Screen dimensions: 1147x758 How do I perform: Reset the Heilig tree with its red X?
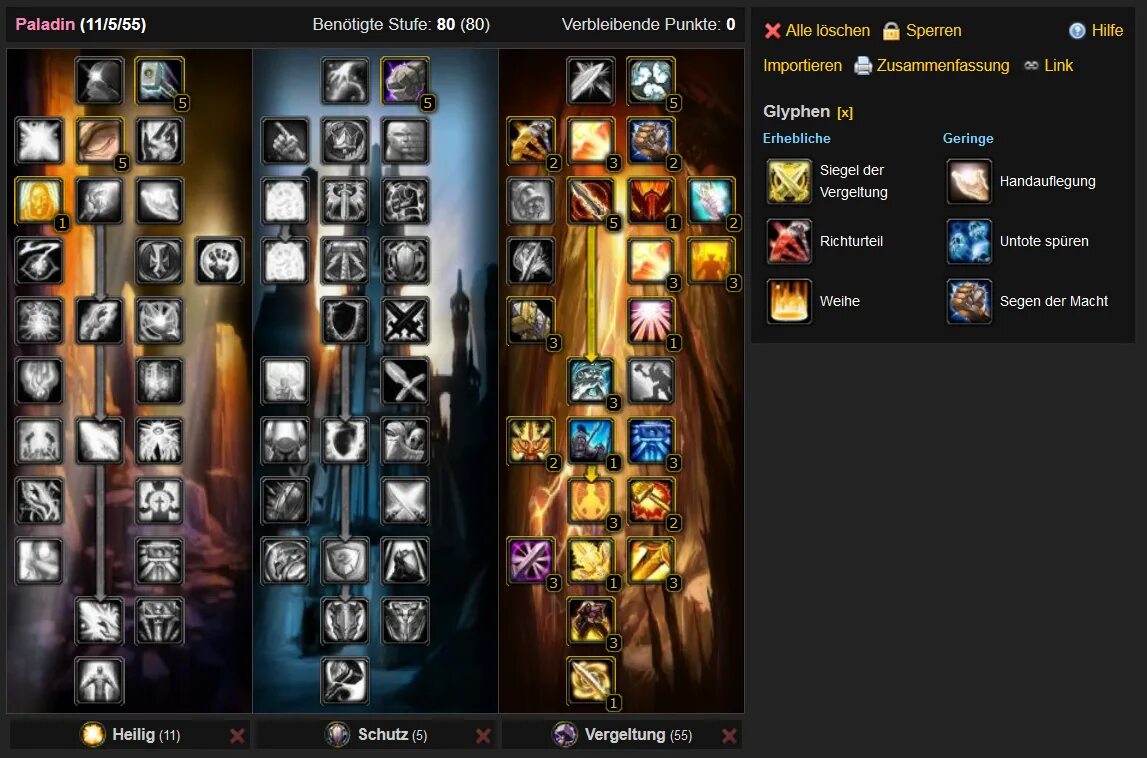click(x=237, y=736)
